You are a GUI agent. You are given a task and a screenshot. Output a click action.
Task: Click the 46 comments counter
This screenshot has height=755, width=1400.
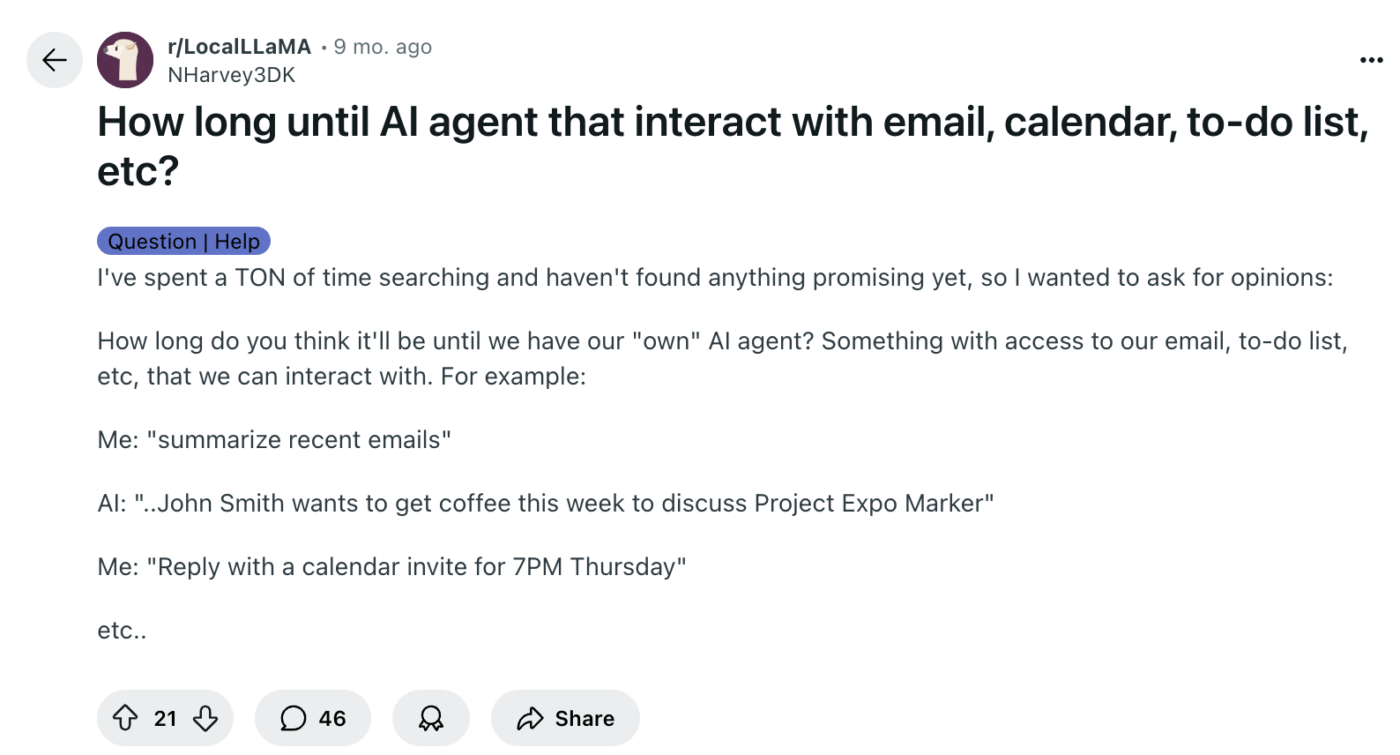[x=330, y=717]
